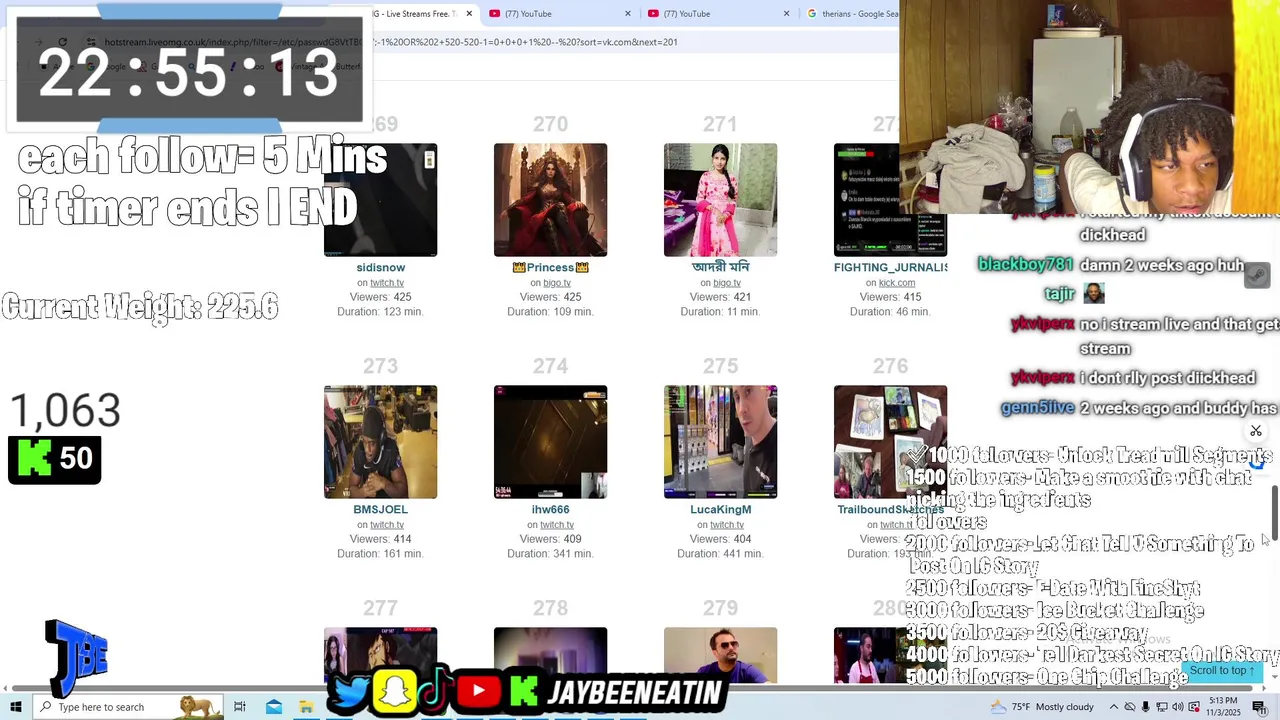Click the Scroll to top button
This screenshot has width=1280, height=720.
[x=1221, y=671]
